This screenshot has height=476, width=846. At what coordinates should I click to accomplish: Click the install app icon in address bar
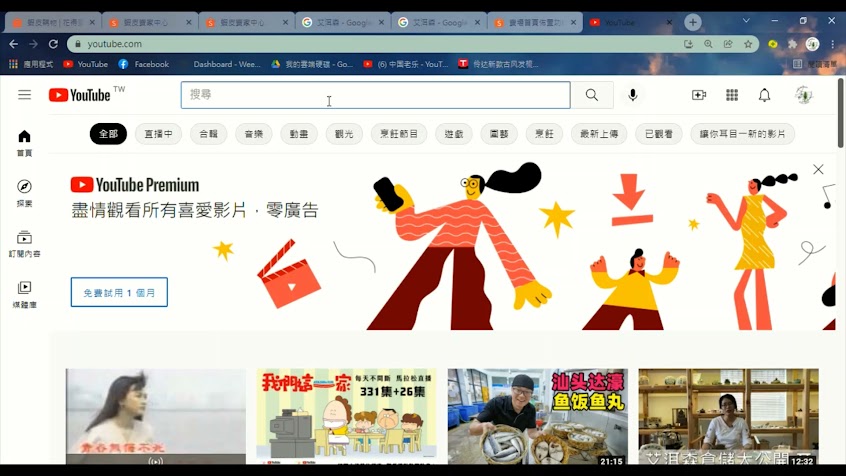click(688, 44)
